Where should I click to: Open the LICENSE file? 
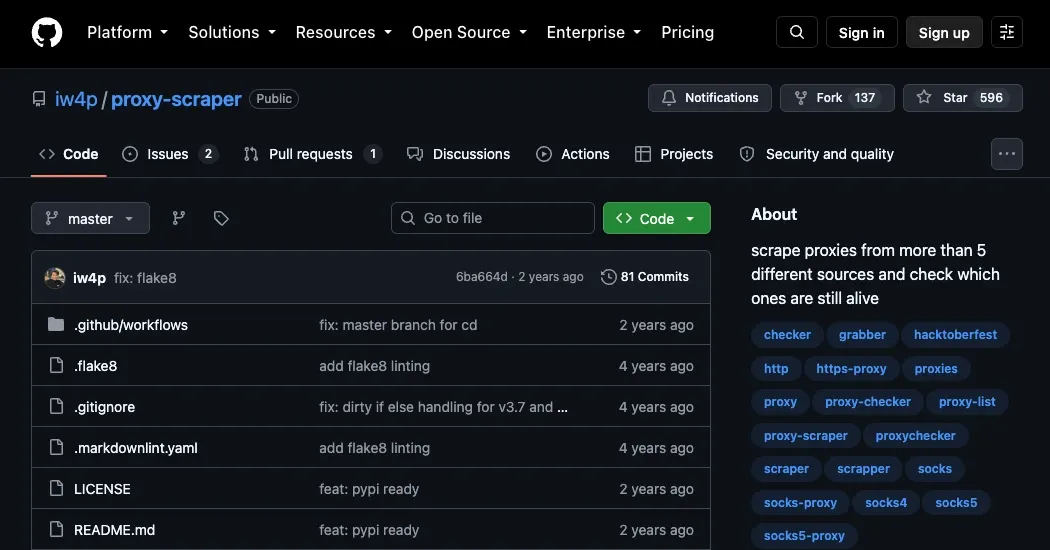[x=102, y=489]
